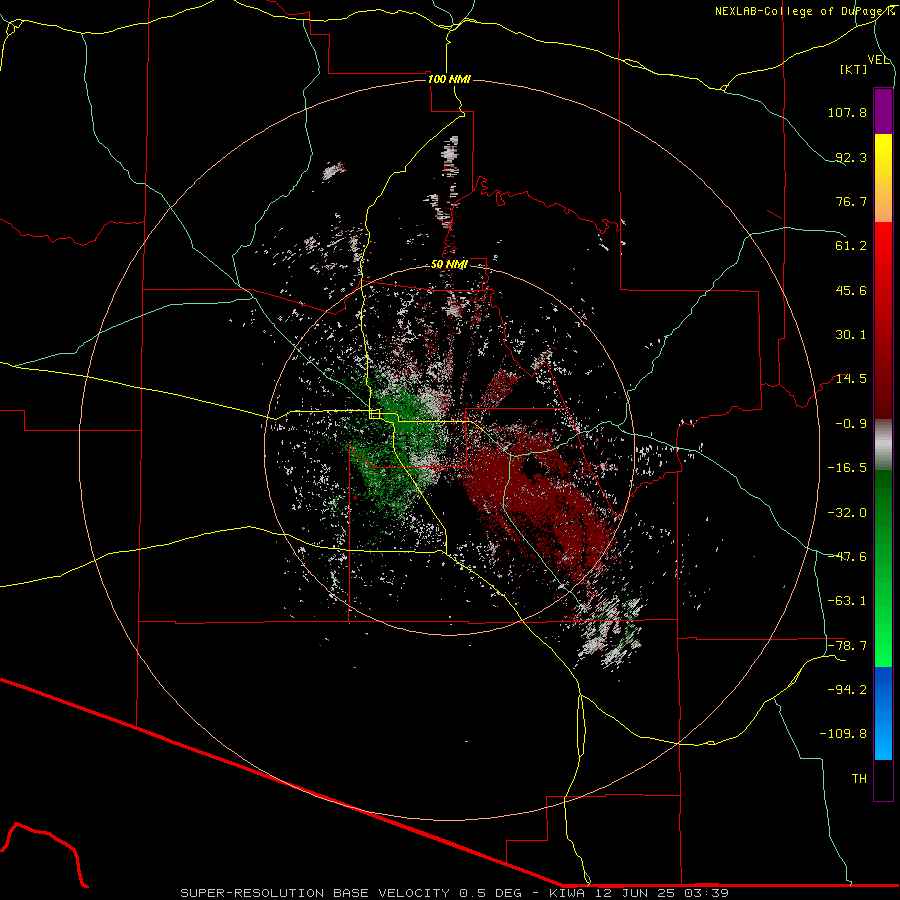Click the -78.7 velocity scale value
The width and height of the screenshot is (900, 900).
tap(847, 646)
